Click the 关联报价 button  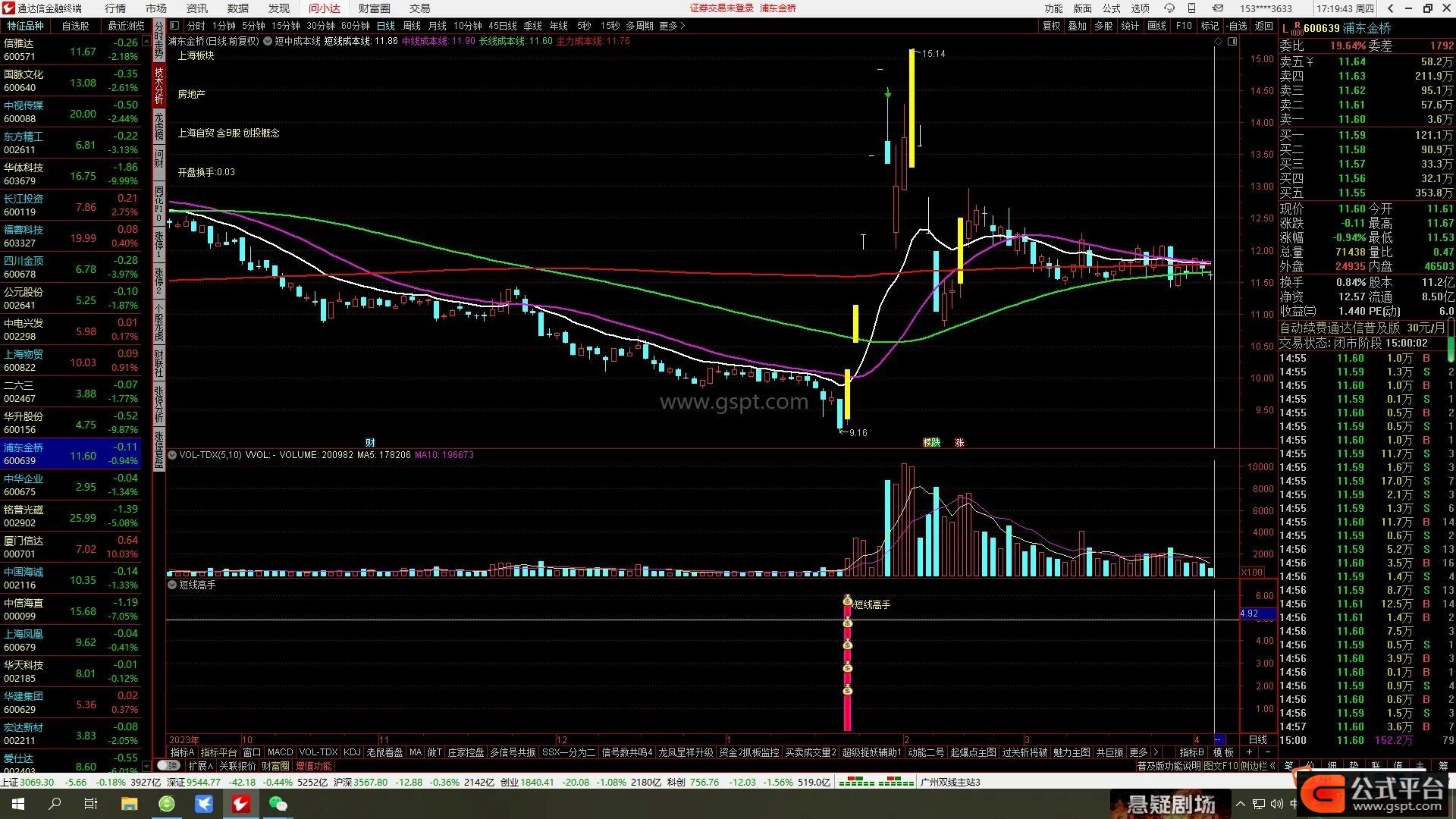tap(238, 766)
